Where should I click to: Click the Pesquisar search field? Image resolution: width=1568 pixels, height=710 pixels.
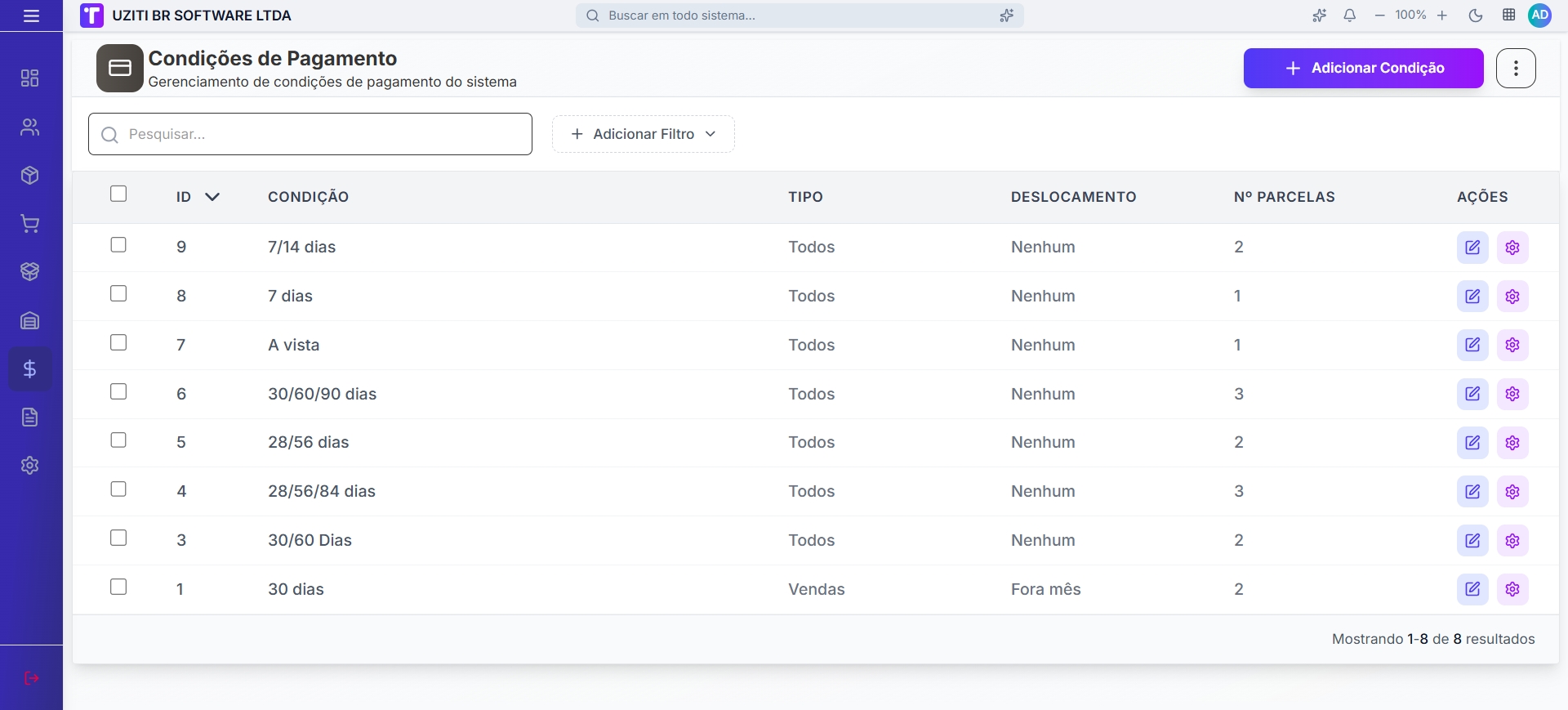click(310, 134)
